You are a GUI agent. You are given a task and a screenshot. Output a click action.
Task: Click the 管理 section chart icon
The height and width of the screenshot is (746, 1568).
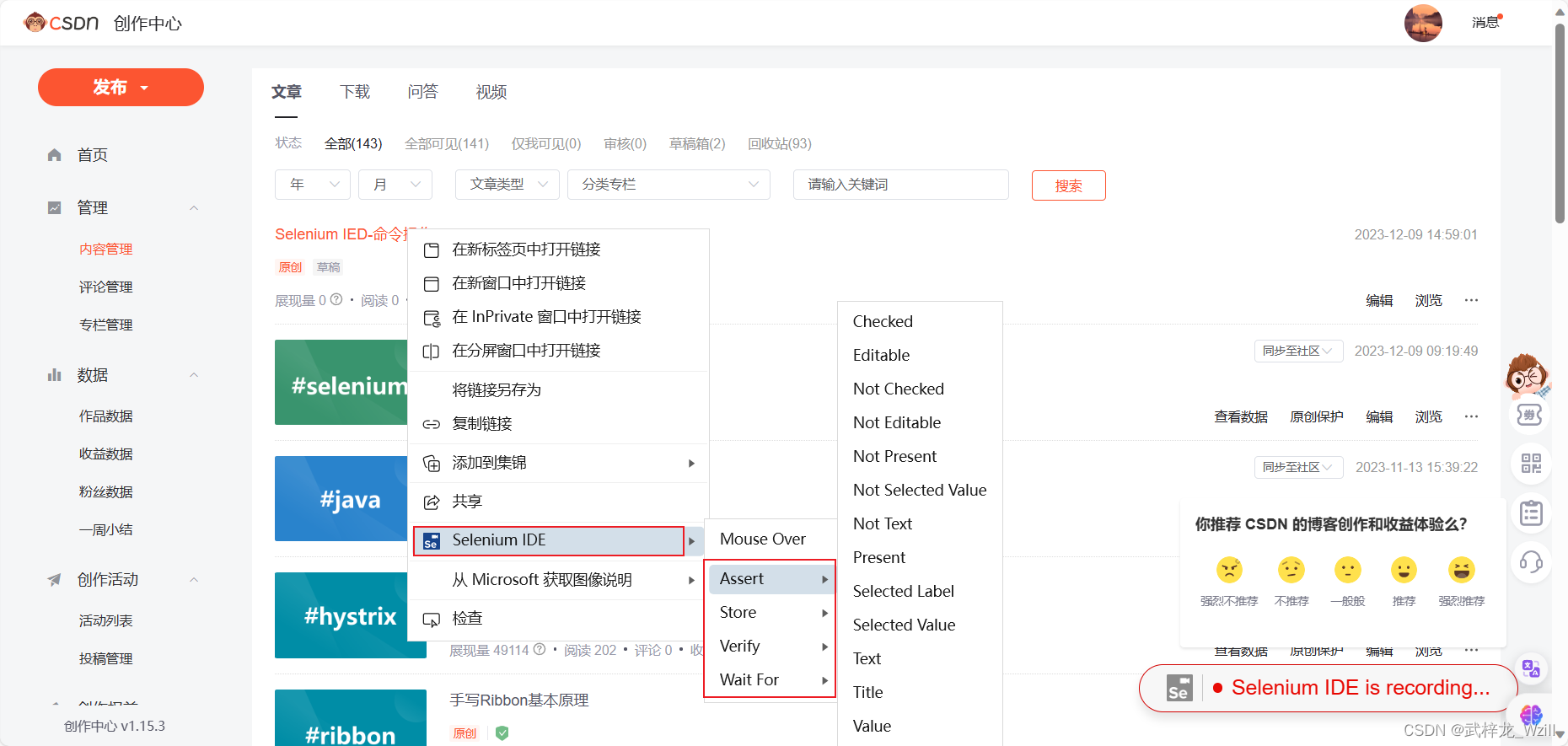pyautogui.click(x=55, y=207)
